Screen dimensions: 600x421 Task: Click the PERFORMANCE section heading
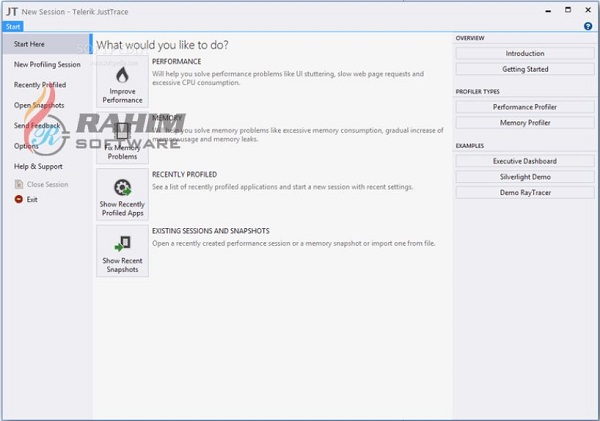176,61
